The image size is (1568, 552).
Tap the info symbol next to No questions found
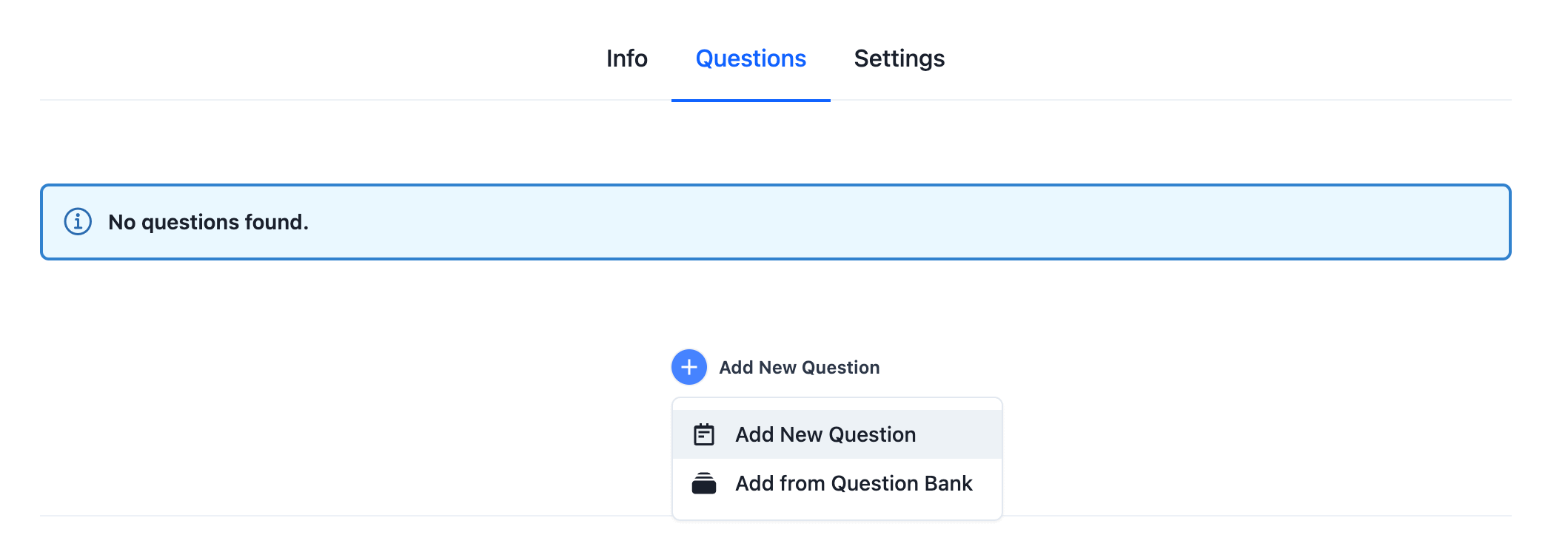tap(76, 221)
